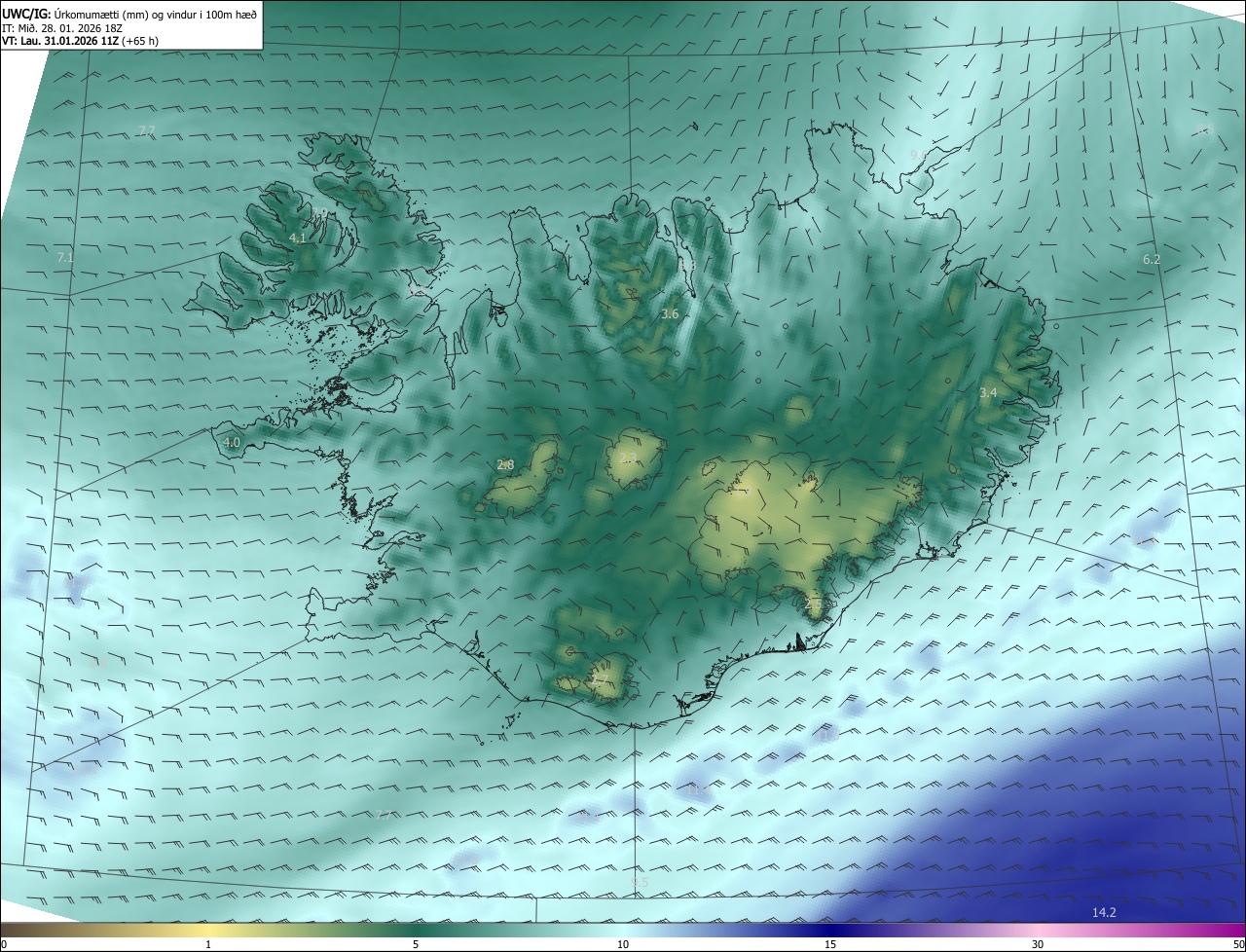Click the 4.1 value over the Westfjords
This screenshot has height=952, width=1246.
click(x=298, y=238)
